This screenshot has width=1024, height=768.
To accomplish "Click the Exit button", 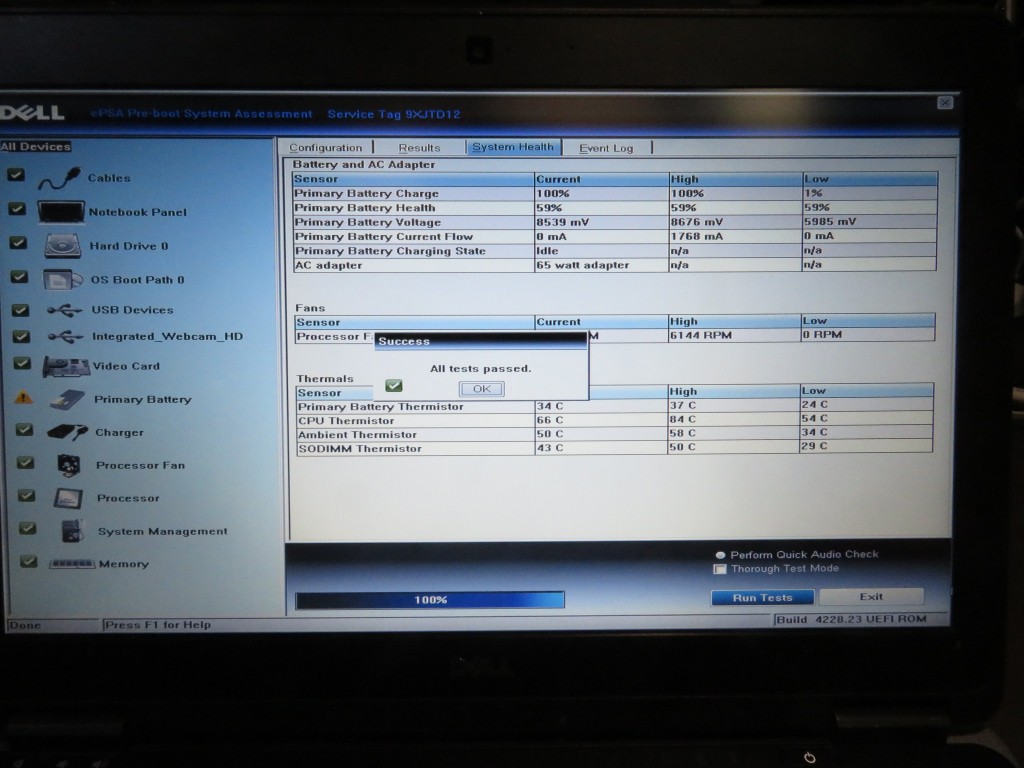I will (871, 596).
